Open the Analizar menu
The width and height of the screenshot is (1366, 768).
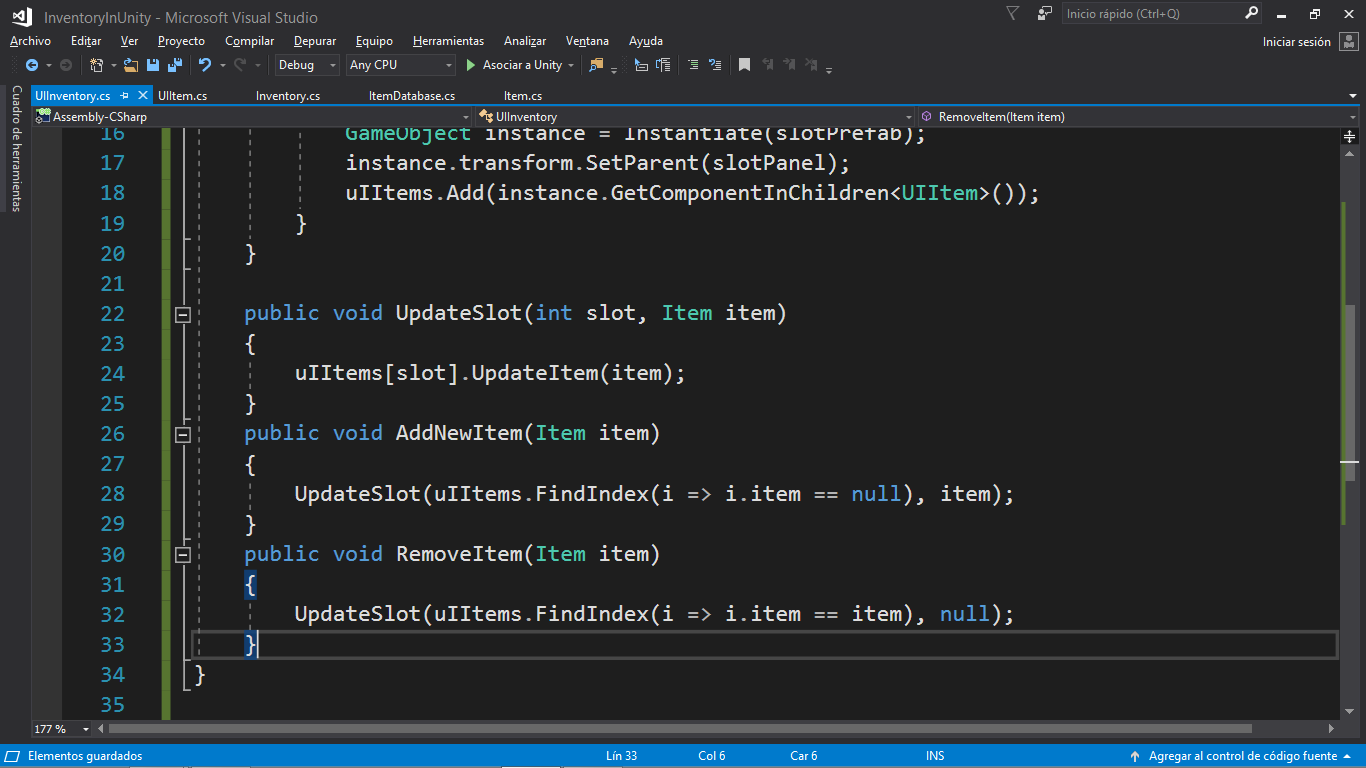tap(525, 41)
